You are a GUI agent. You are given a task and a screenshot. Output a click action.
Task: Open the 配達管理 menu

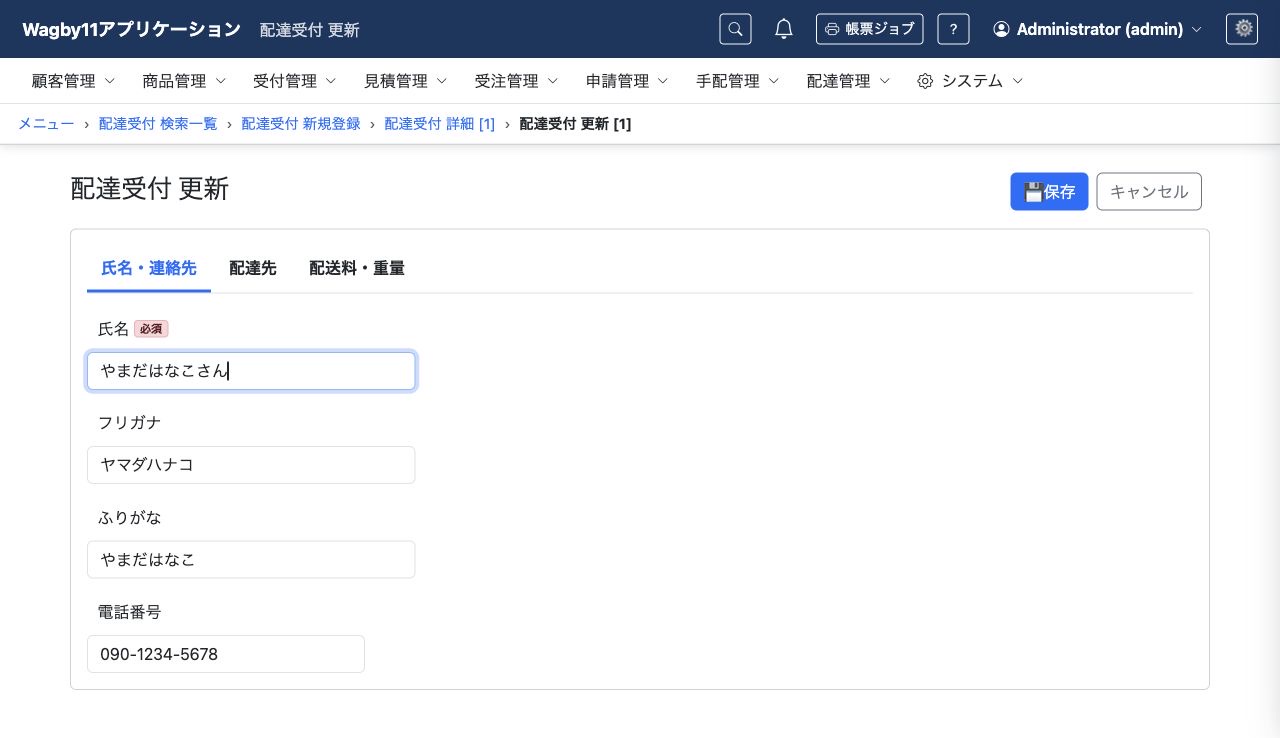pos(849,81)
